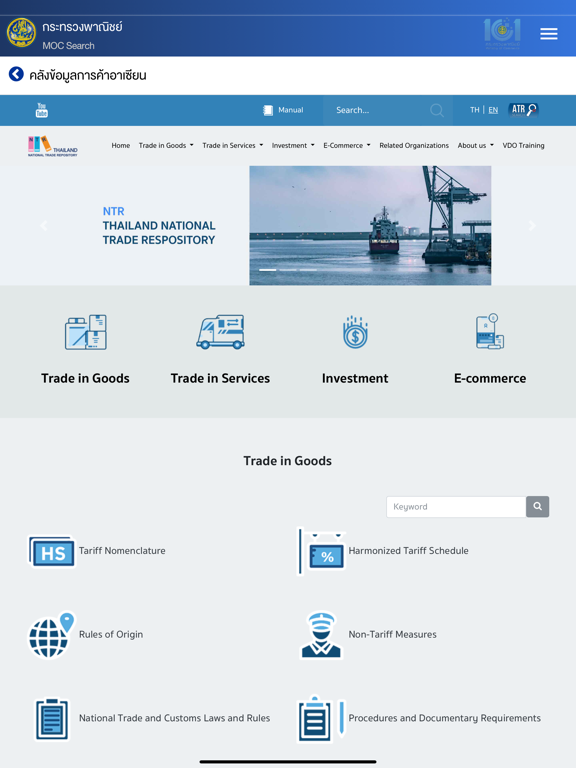Image resolution: width=576 pixels, height=768 pixels.
Task: Select the first carousel slide indicator
Action: pyautogui.click(x=267, y=270)
